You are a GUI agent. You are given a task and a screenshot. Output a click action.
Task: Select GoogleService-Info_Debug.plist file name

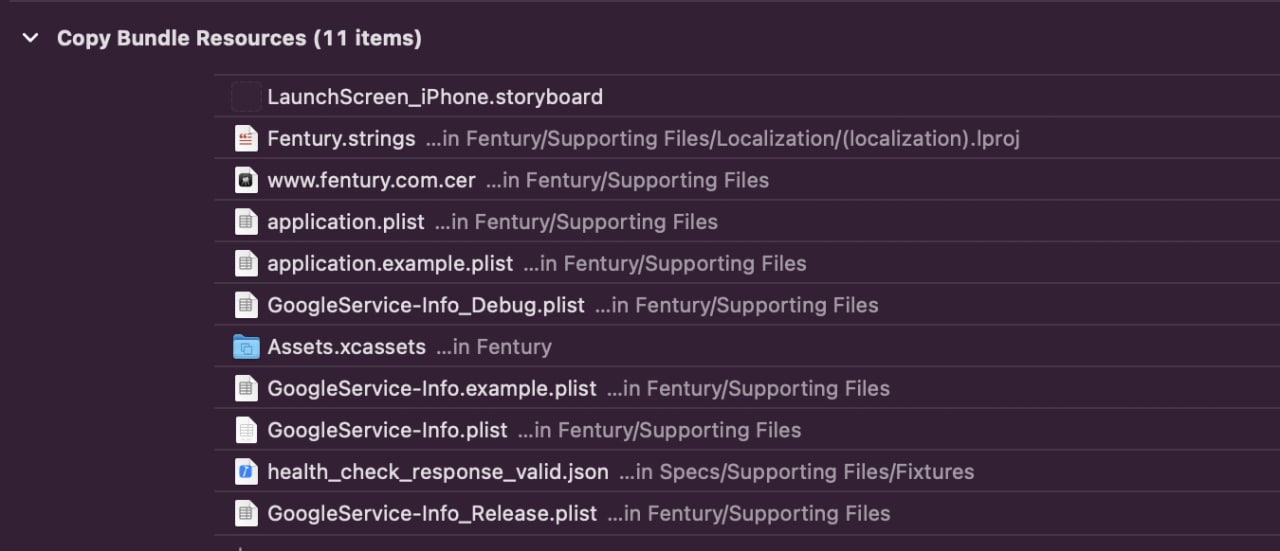pyautogui.click(x=426, y=305)
